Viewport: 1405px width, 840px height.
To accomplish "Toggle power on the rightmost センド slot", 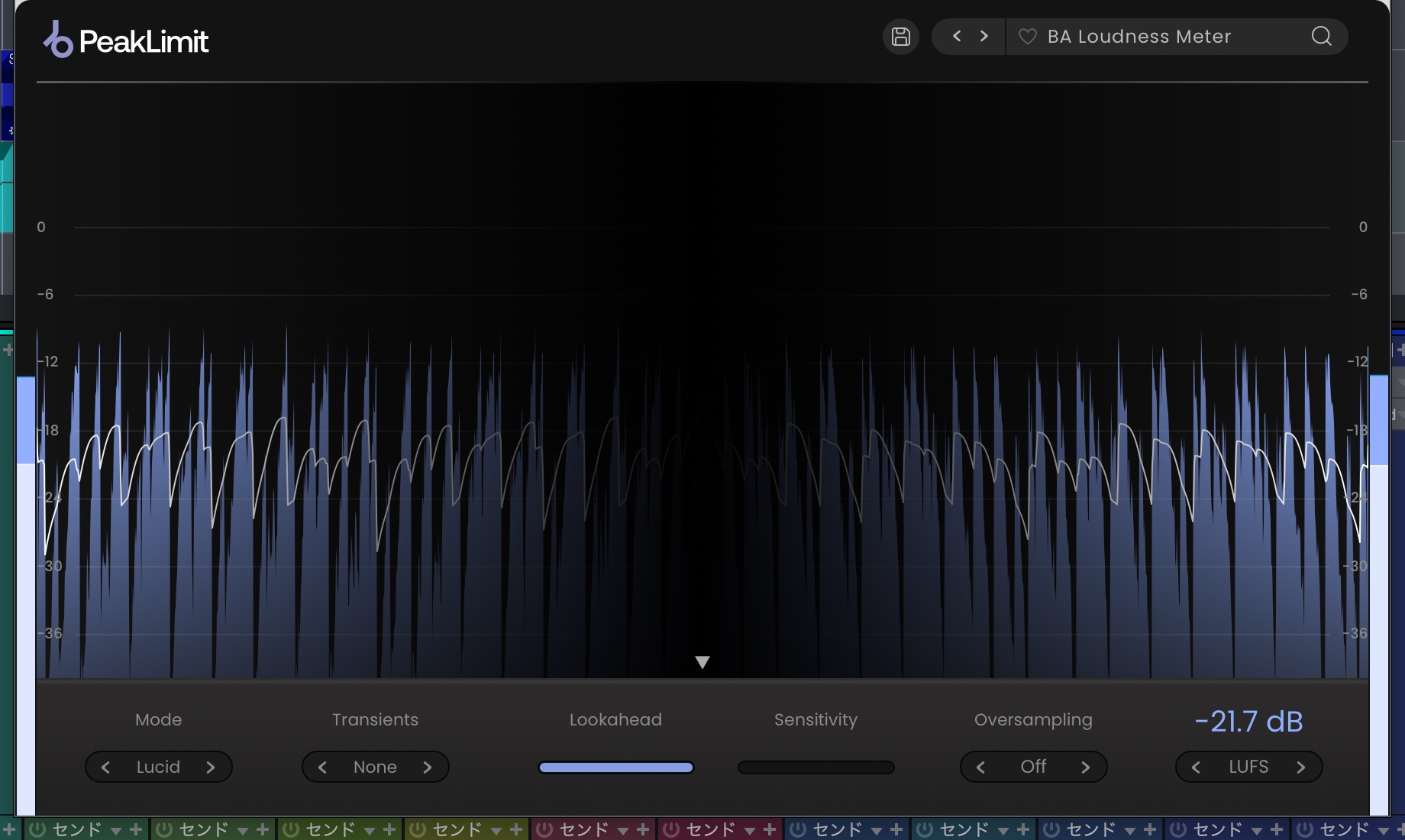I will [x=1305, y=829].
